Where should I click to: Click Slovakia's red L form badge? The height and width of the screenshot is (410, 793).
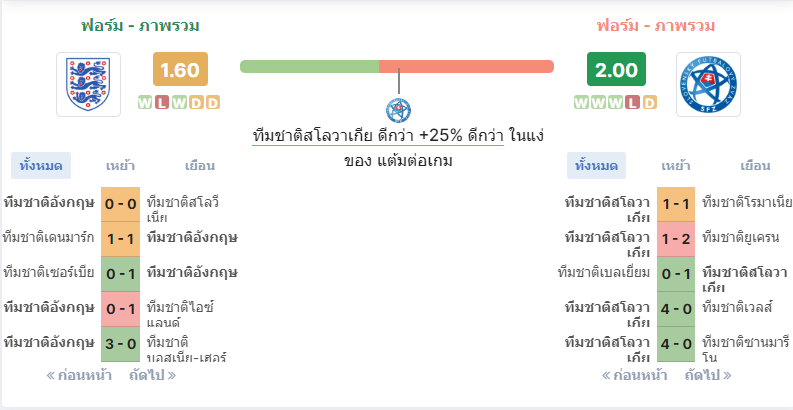632,103
